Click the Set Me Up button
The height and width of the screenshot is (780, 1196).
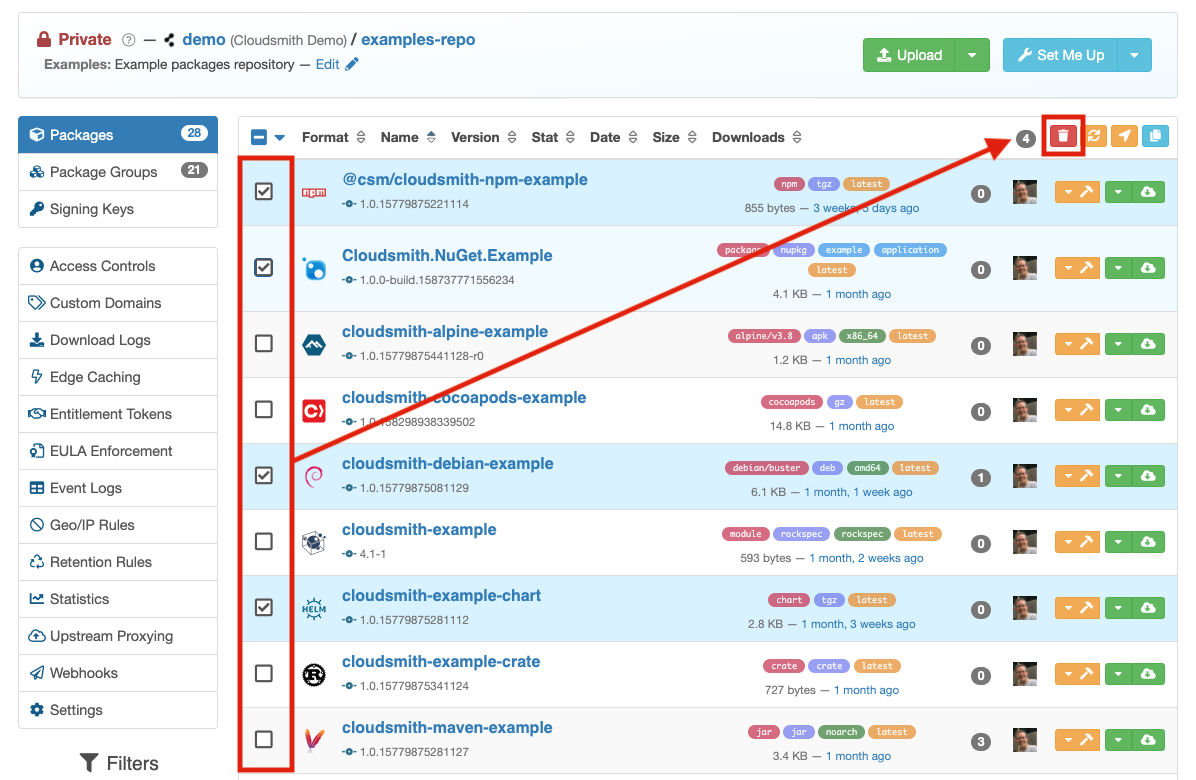[x=1060, y=55]
